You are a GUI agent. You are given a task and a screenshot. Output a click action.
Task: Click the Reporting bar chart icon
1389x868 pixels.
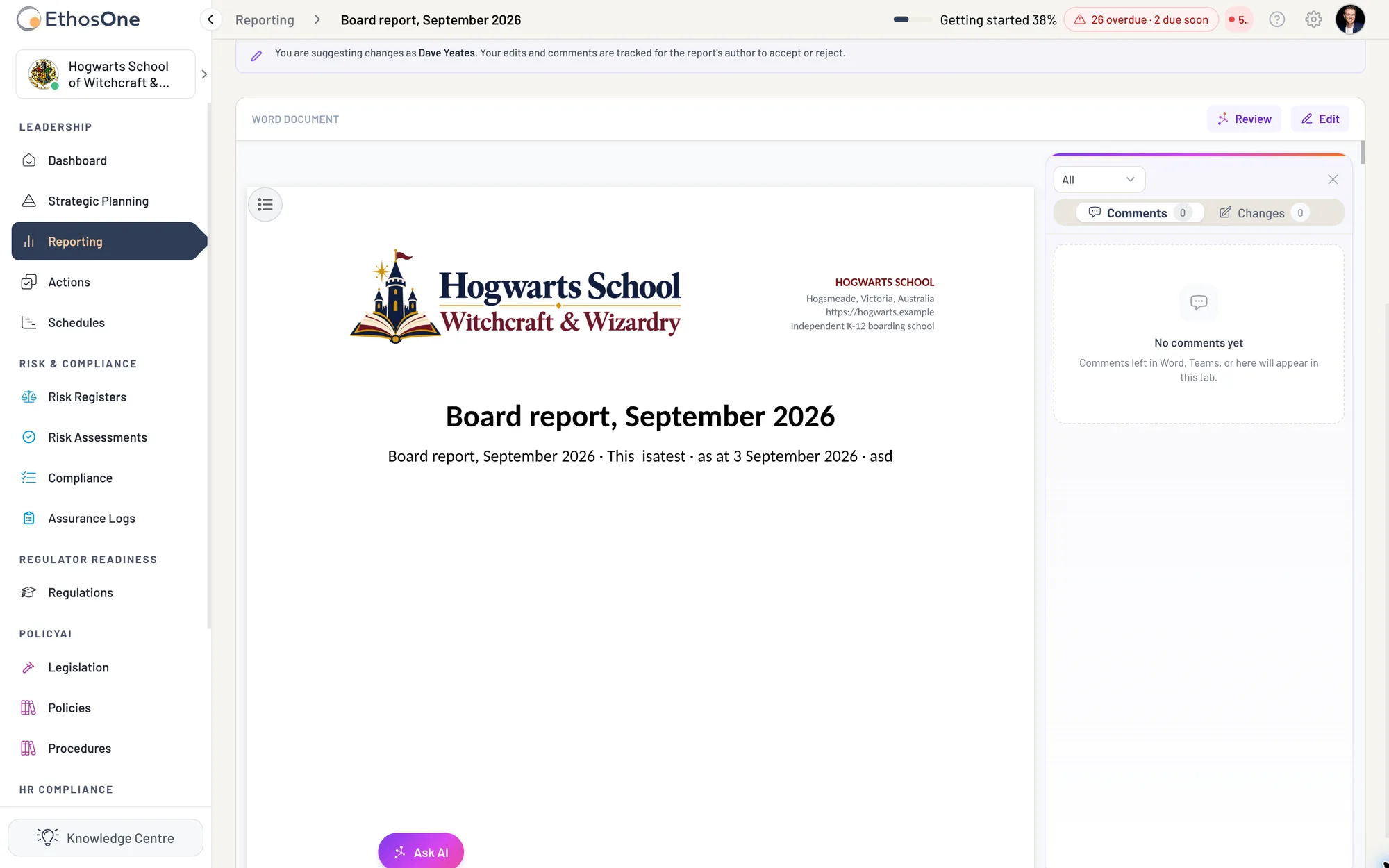coord(28,241)
